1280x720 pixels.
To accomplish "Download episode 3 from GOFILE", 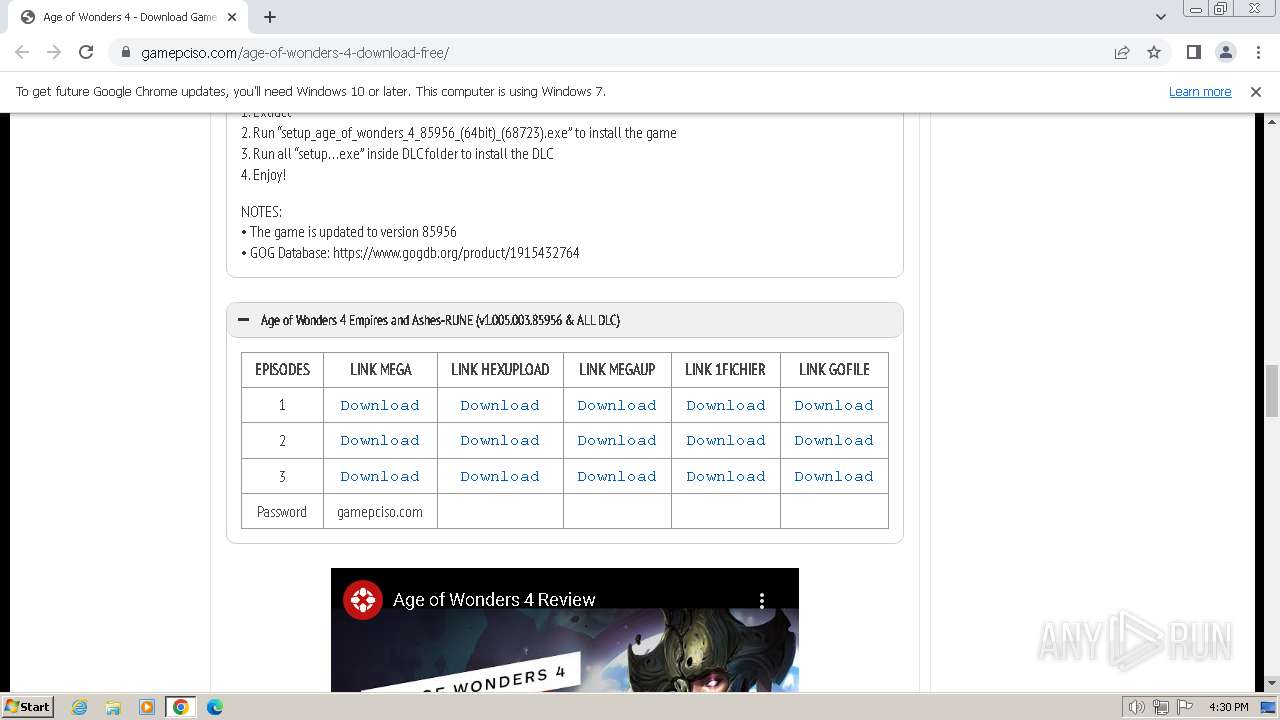I will (x=834, y=476).
